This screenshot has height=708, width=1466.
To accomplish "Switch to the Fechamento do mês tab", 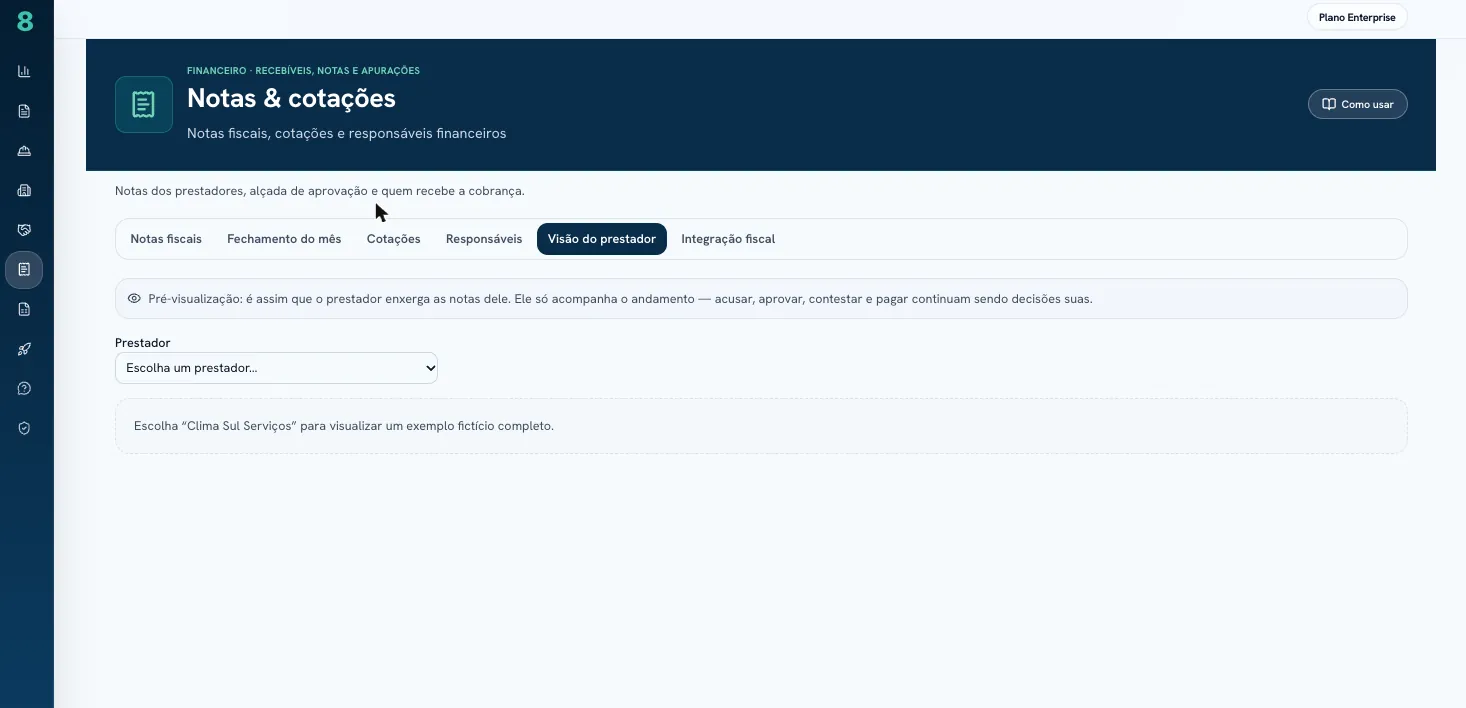I will click(x=284, y=239).
